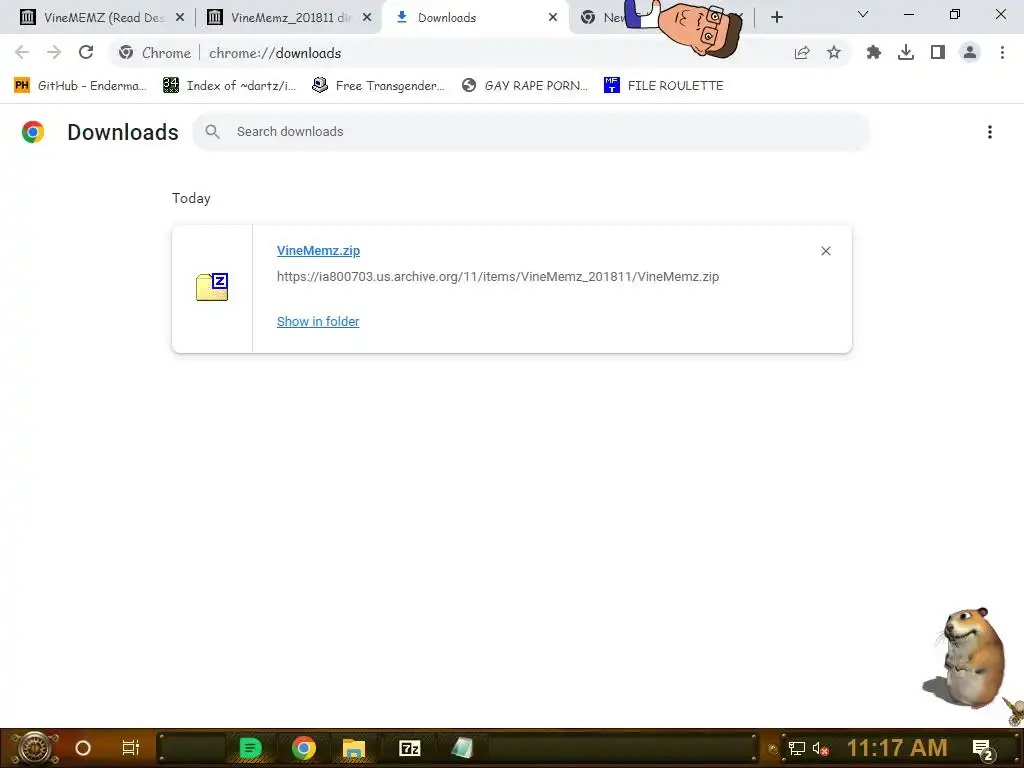1024x768 pixels.
Task: Open Chrome from the taskbar
Action: pos(304,748)
